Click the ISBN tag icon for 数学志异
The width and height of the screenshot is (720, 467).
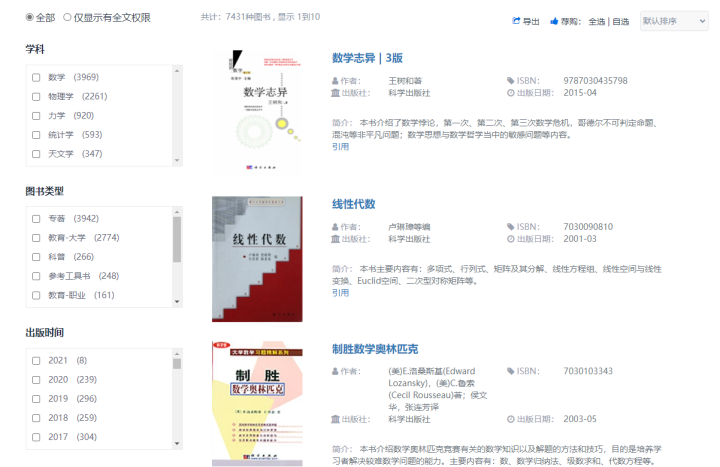tap(510, 81)
